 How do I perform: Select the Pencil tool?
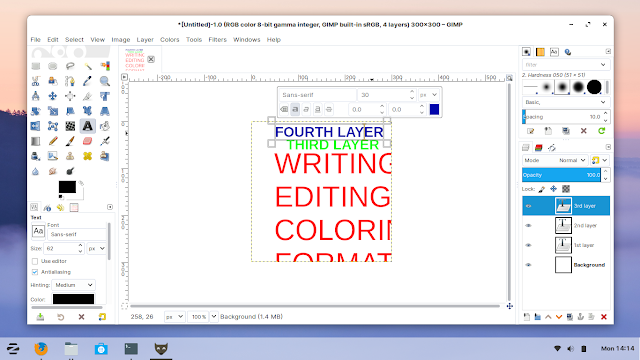click(53, 141)
